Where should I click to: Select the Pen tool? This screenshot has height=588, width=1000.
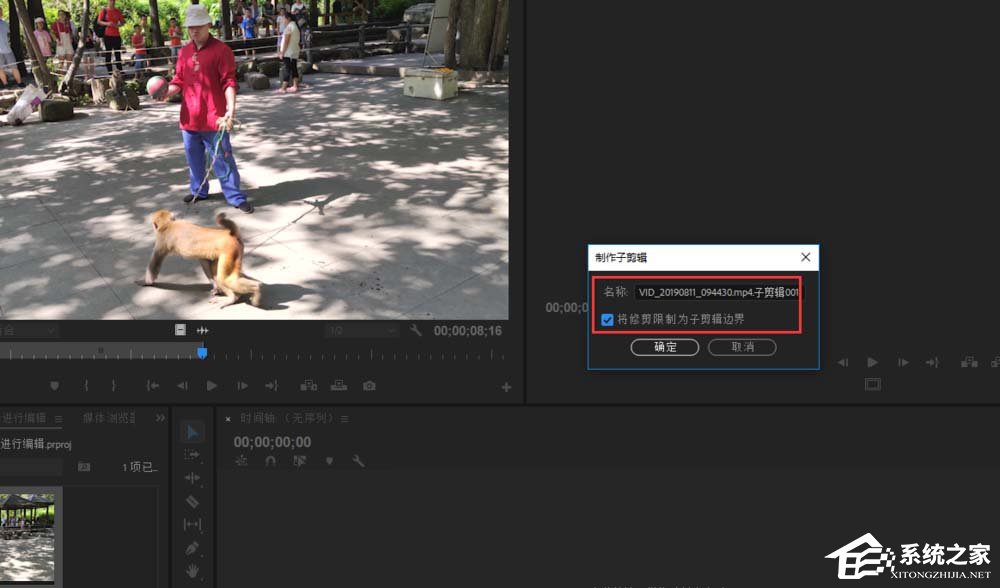[193, 548]
